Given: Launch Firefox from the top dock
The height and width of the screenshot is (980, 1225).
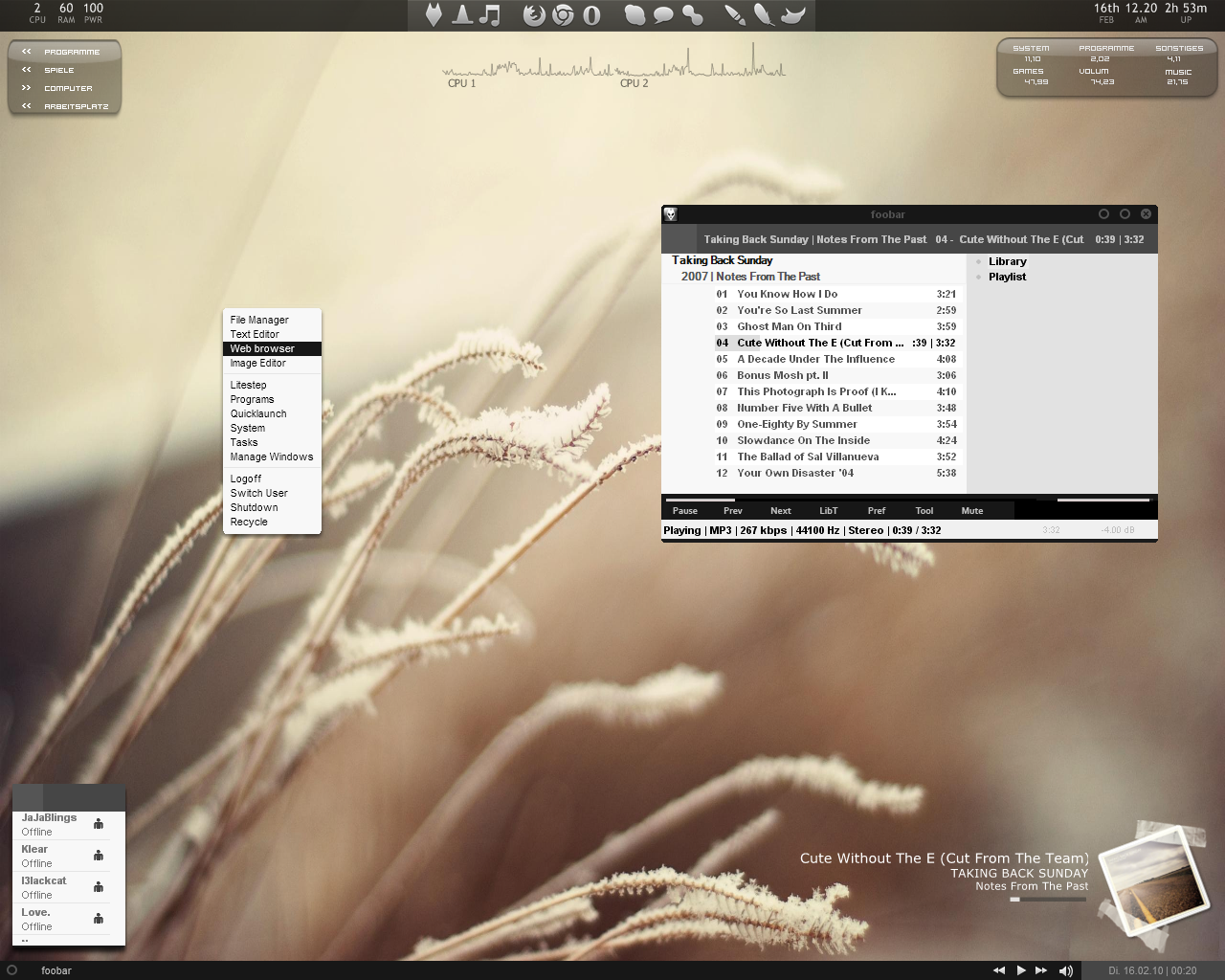Looking at the screenshot, I should tap(534, 14).
